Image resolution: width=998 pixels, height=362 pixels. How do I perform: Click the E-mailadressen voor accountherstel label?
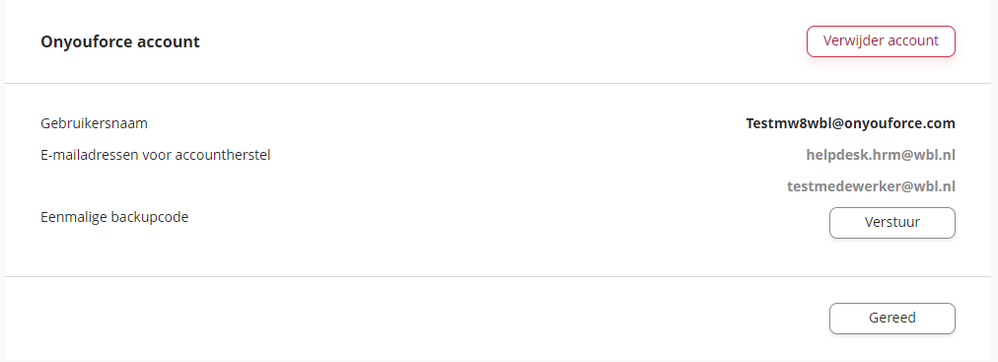point(155,155)
